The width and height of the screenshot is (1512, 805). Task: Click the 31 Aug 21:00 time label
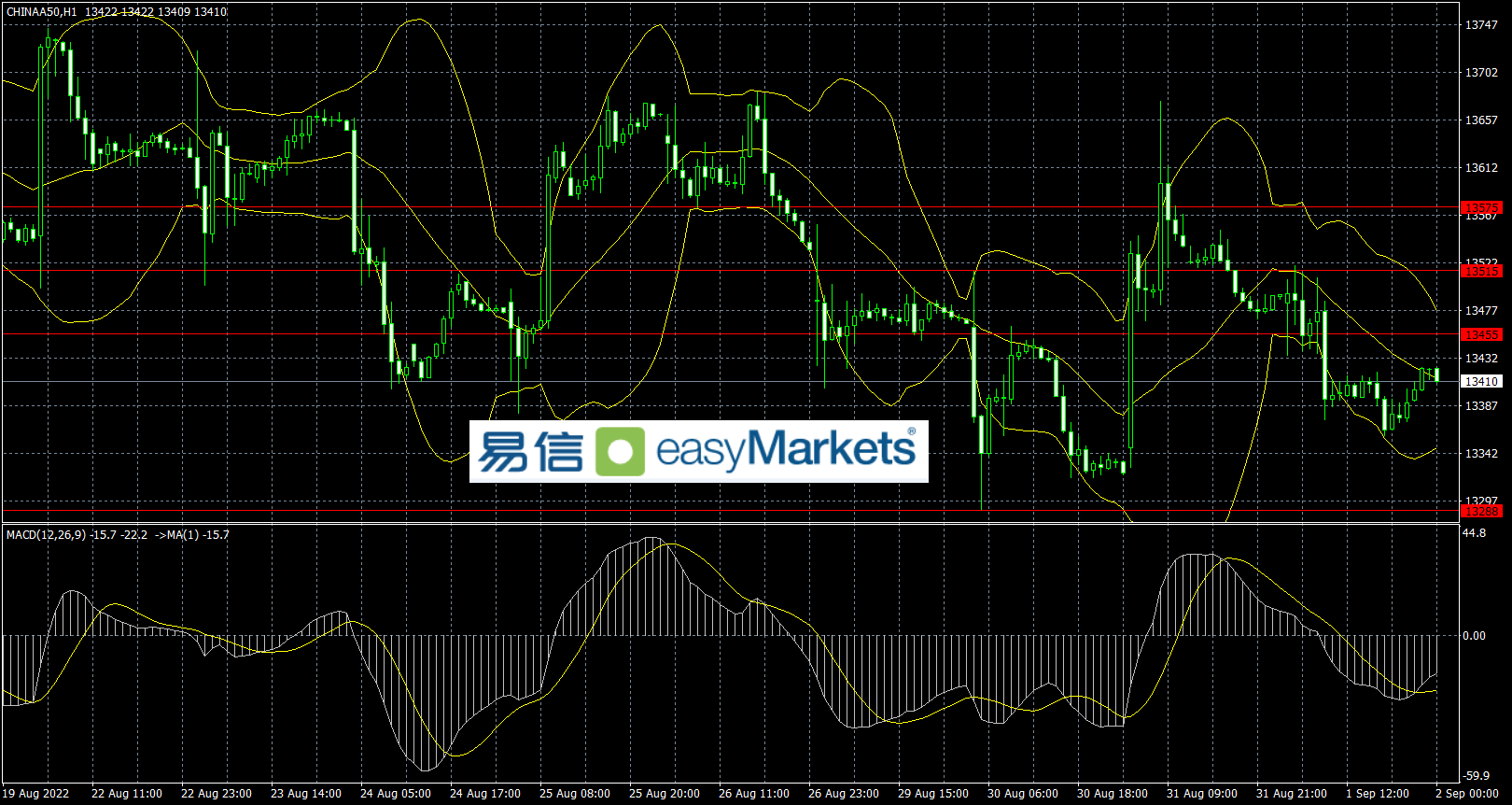1292,794
